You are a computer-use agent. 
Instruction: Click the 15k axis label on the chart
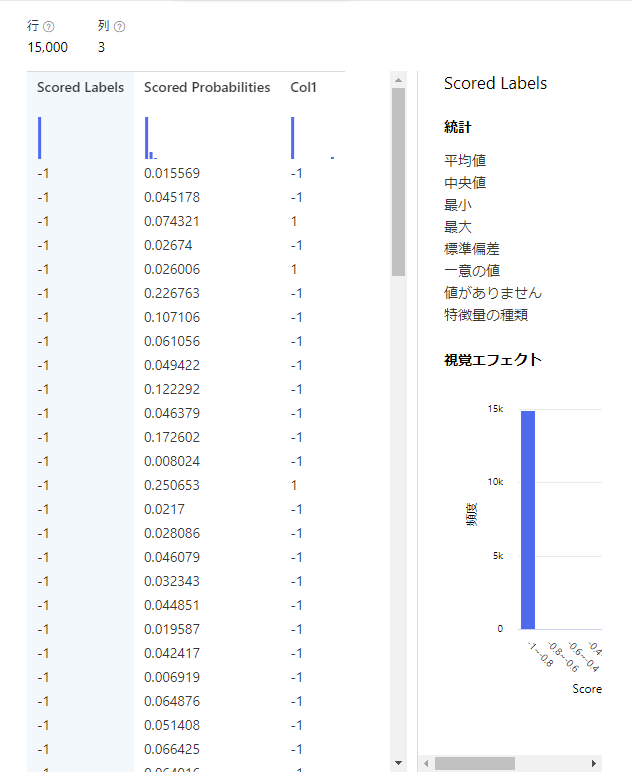tap(495, 409)
